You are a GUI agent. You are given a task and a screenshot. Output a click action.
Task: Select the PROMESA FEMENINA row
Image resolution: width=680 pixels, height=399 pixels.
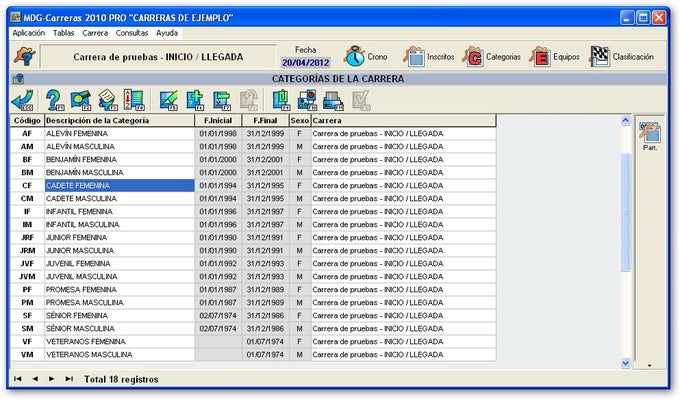253,290
